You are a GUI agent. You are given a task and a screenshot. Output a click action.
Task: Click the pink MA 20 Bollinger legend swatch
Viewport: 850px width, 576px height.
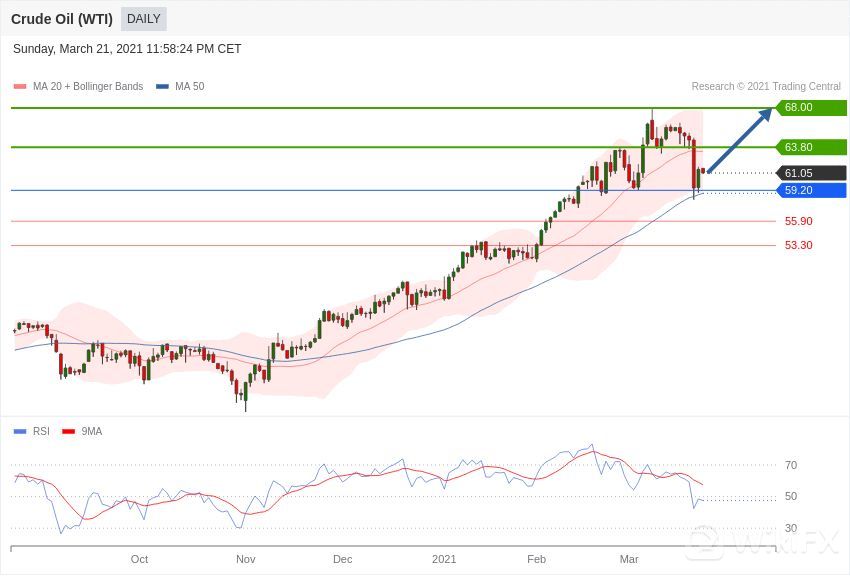(x=20, y=87)
